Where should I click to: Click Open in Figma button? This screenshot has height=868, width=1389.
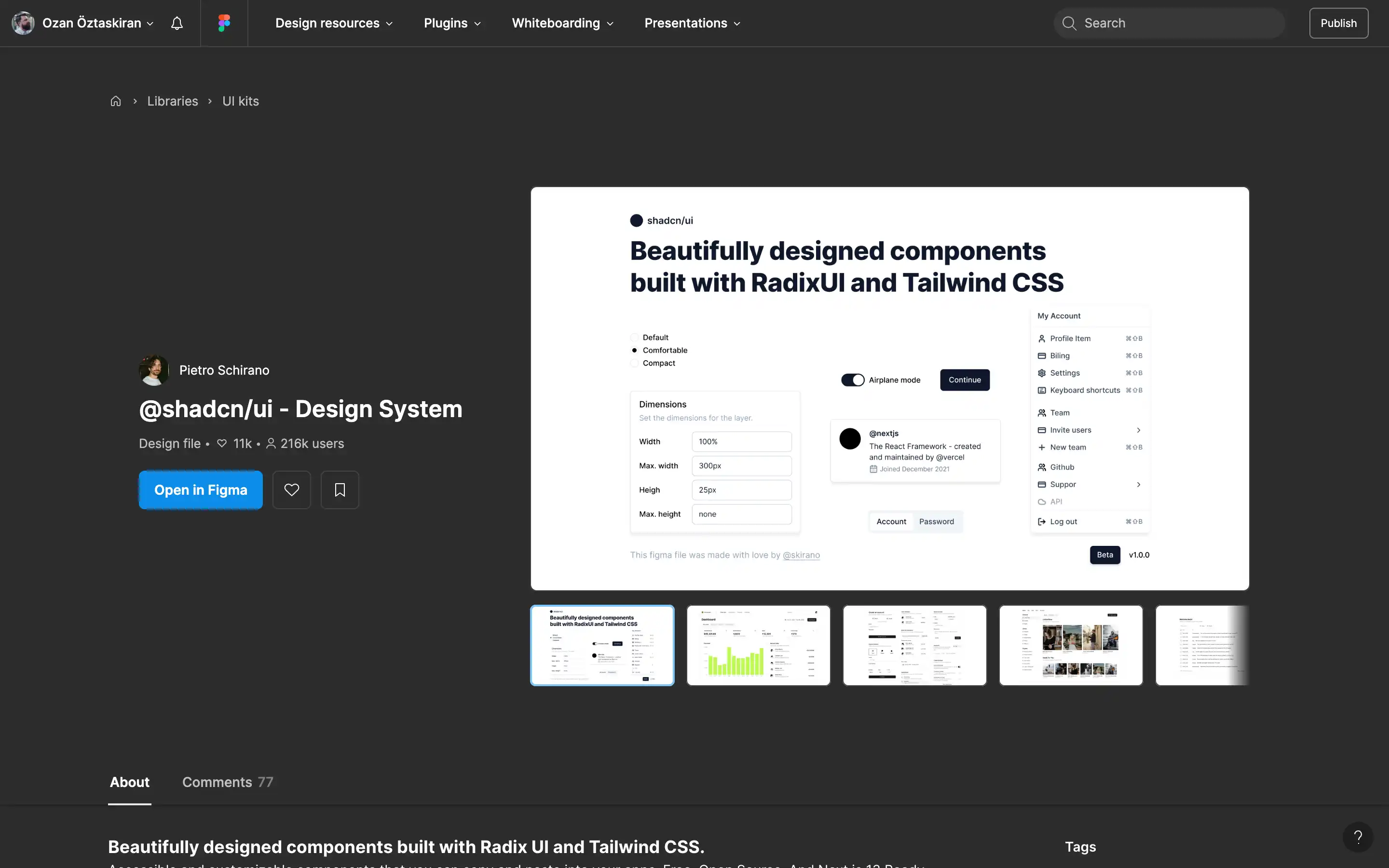tap(201, 489)
